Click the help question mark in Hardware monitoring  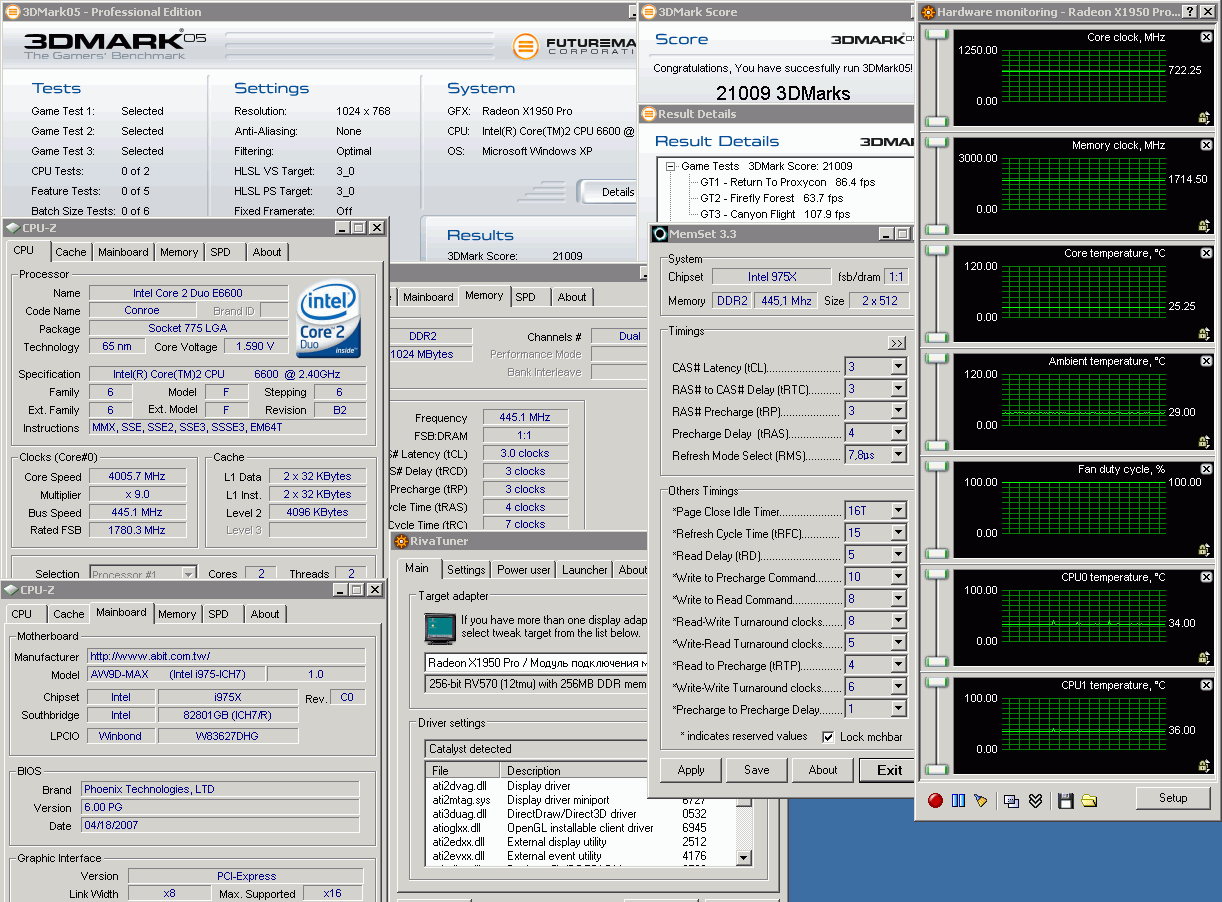(x=1189, y=12)
